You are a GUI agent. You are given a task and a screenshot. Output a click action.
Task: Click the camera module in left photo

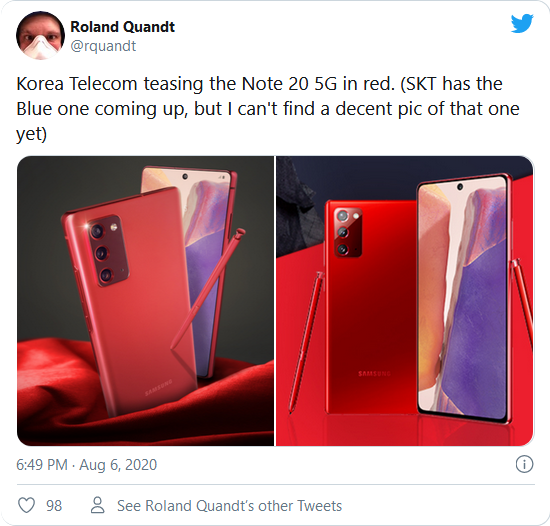point(108,251)
